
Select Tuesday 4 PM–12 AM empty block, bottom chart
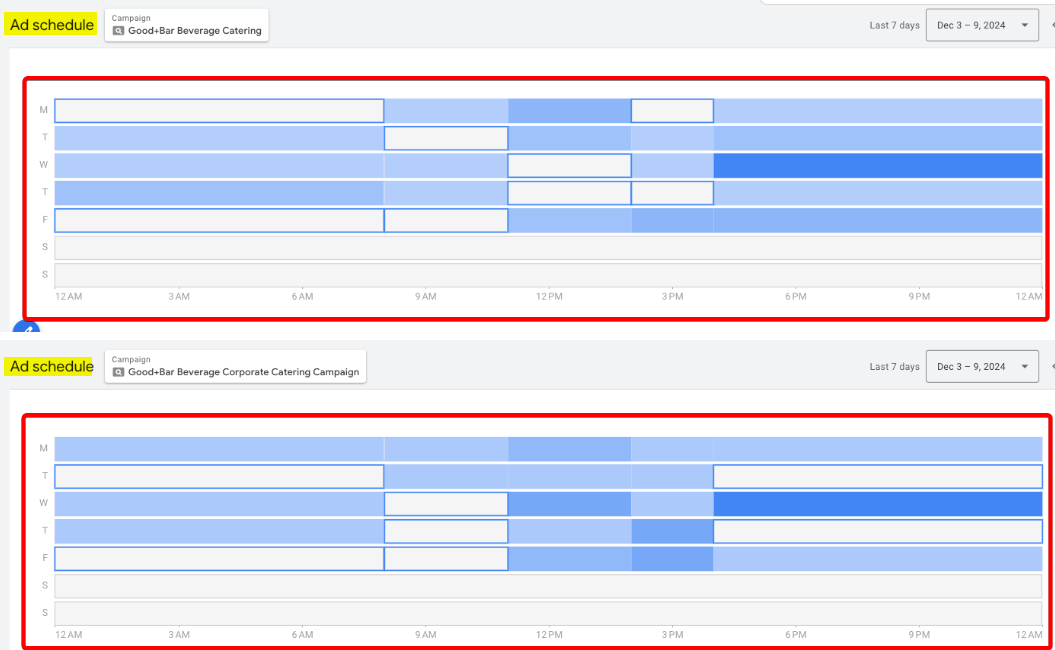coord(877,476)
